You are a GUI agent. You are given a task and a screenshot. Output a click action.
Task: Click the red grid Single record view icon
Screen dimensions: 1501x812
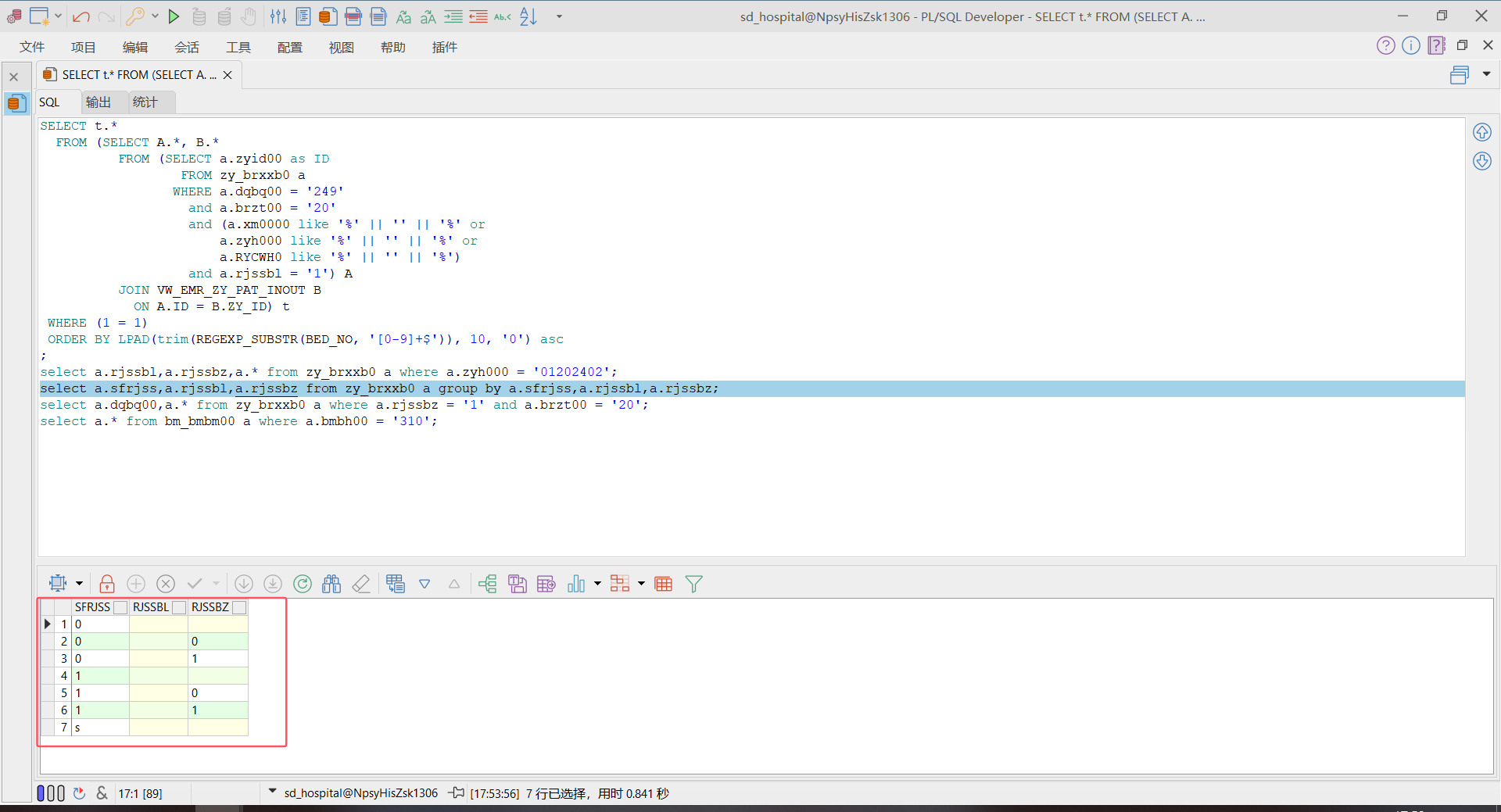tap(664, 584)
